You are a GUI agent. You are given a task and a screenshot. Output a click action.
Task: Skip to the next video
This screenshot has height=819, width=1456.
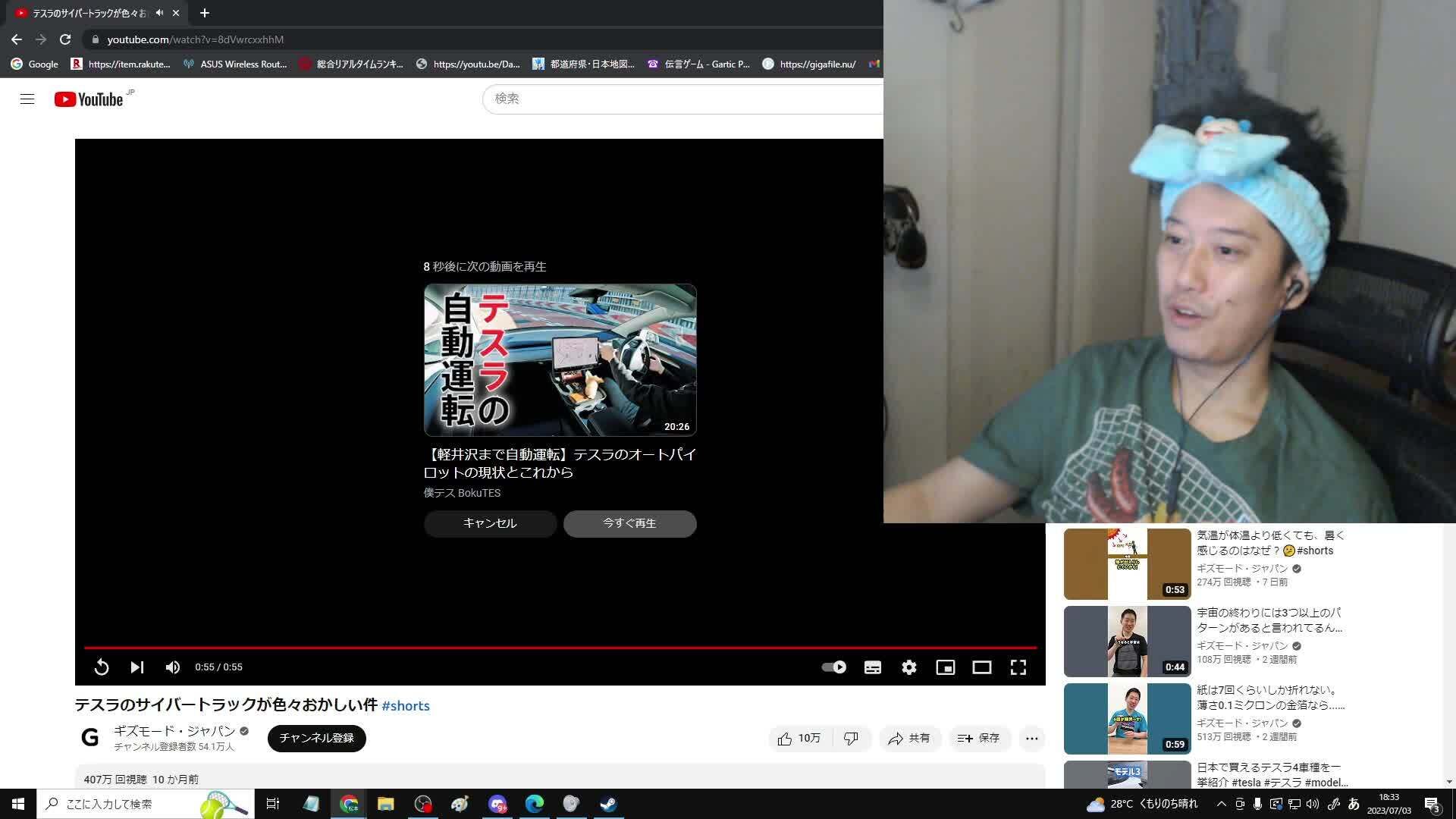pyautogui.click(x=137, y=667)
